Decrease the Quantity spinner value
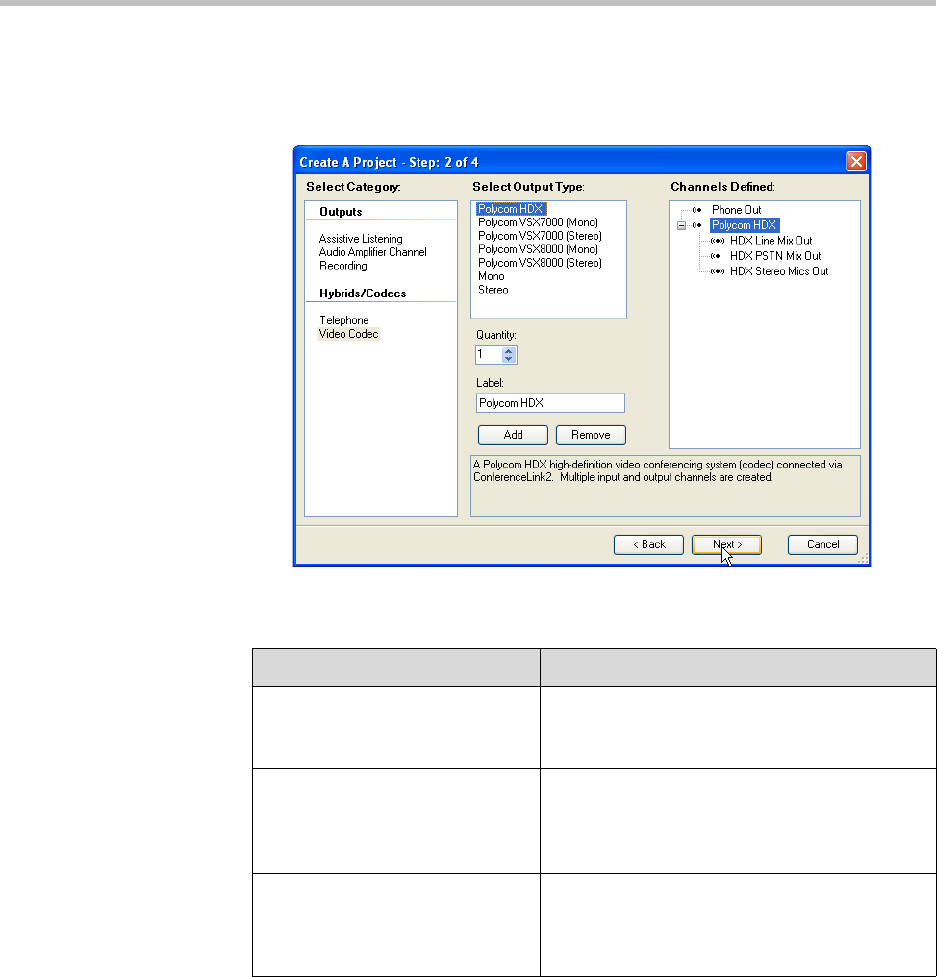The height and width of the screenshot is (977, 937). click(x=510, y=359)
